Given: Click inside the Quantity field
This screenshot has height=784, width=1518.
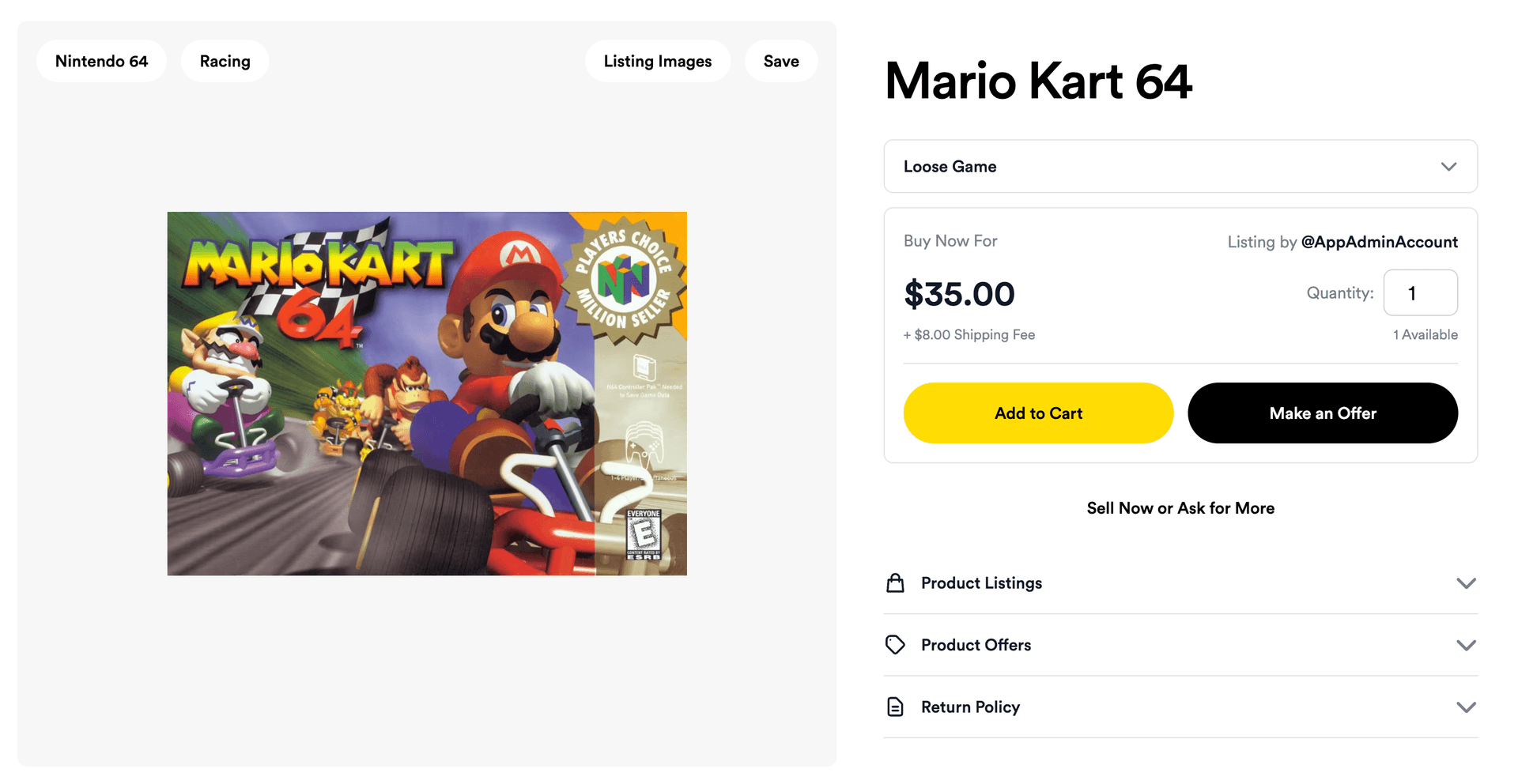Looking at the screenshot, I should (x=1421, y=292).
